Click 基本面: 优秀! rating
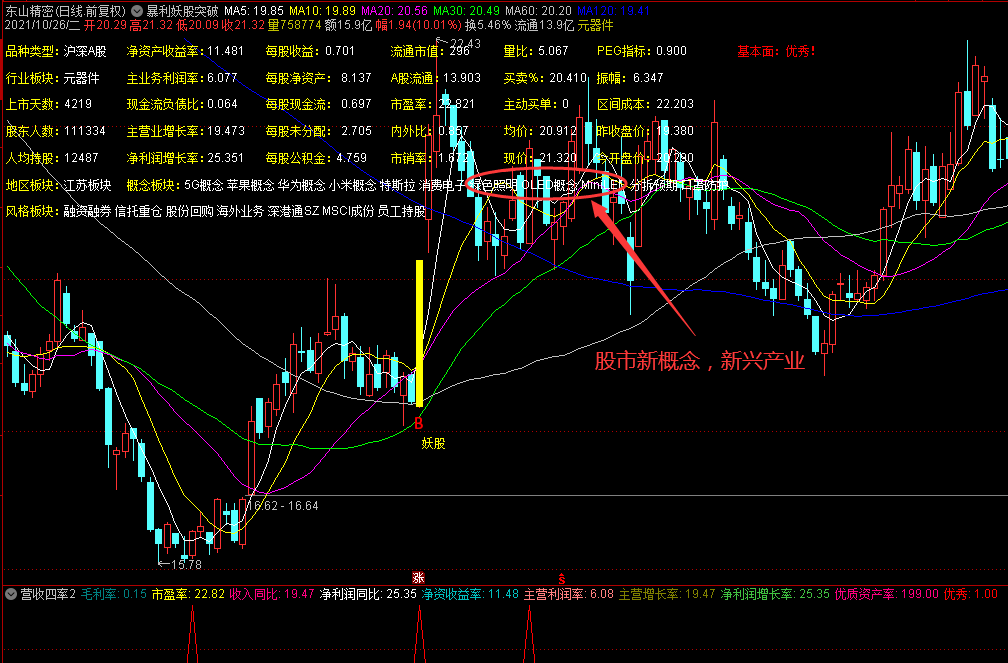 777,51
